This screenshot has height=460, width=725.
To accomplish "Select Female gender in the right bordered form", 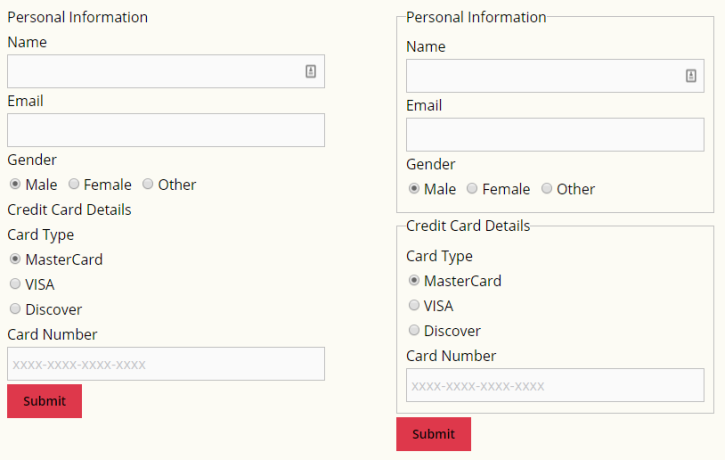I will pos(473,188).
